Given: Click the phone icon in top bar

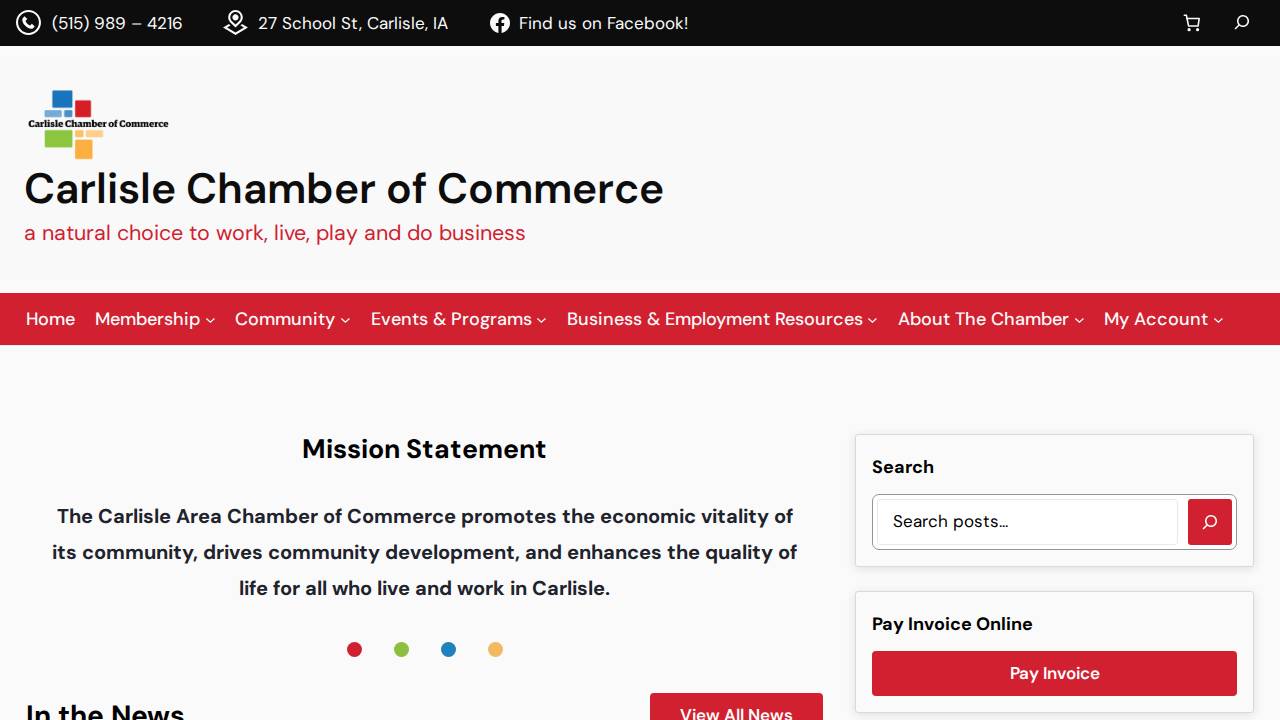Looking at the screenshot, I should click(28, 23).
